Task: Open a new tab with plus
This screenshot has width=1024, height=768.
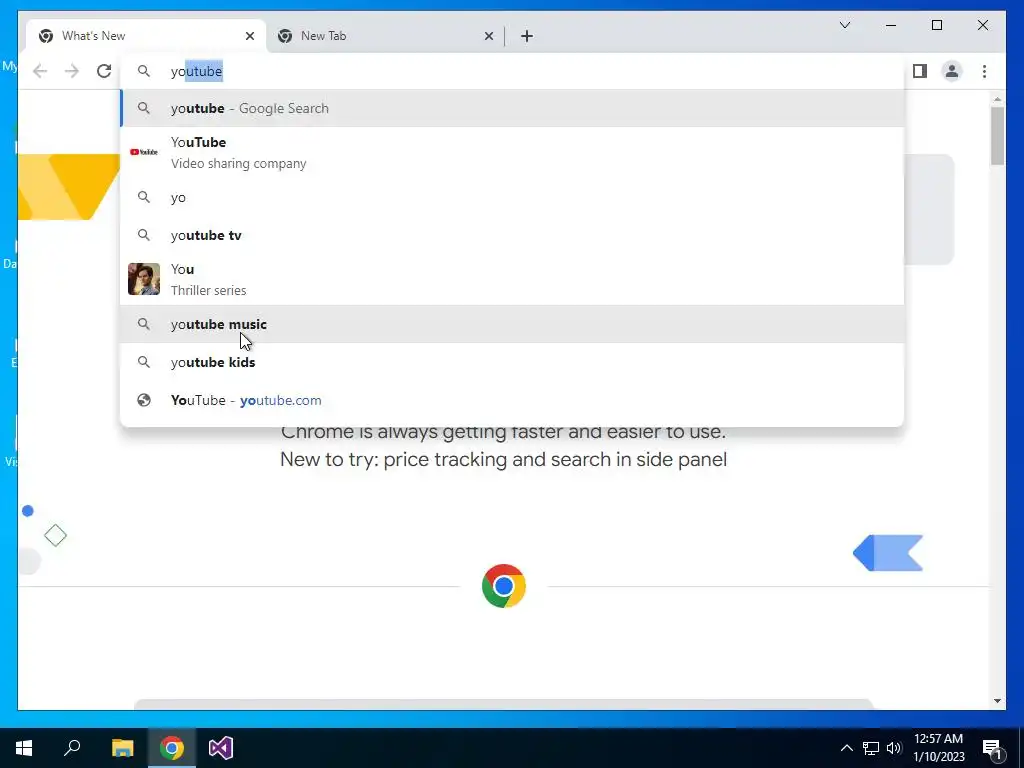Action: point(527,36)
